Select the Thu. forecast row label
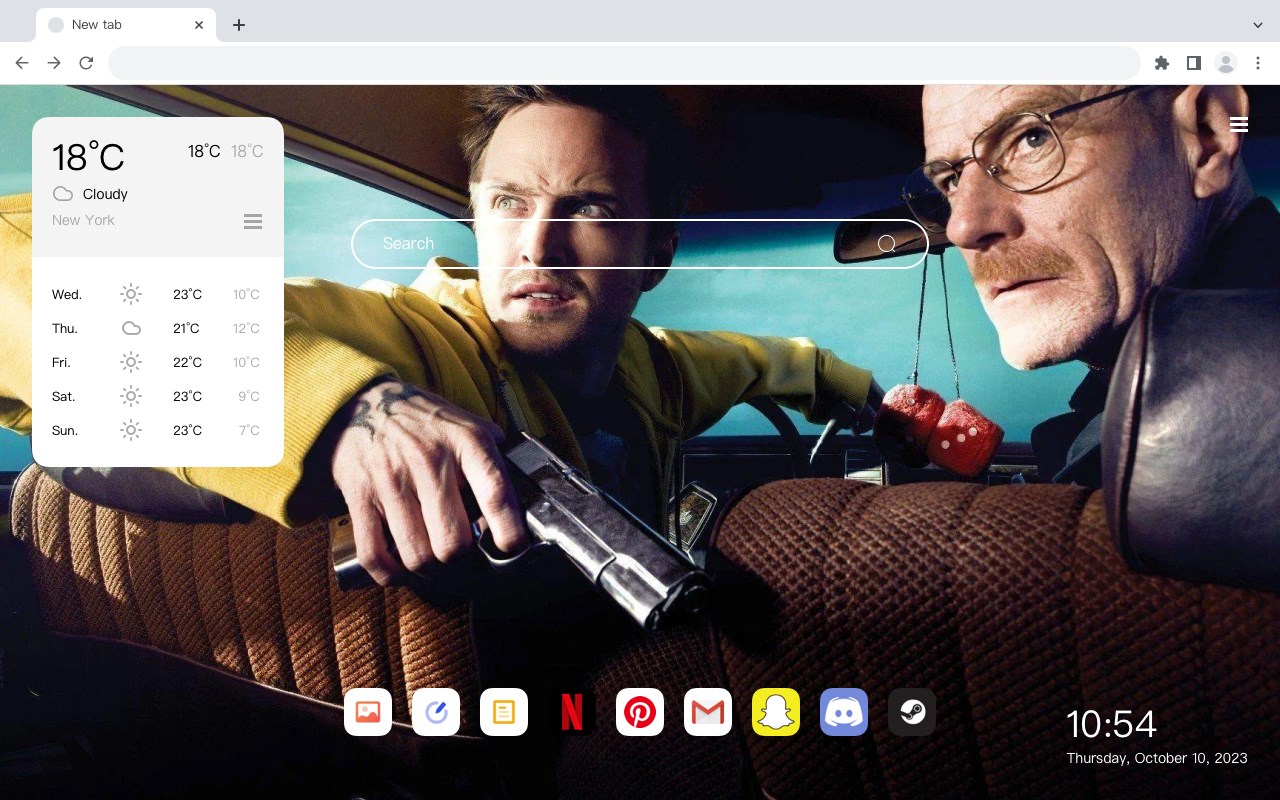This screenshot has height=800, width=1280. tap(65, 328)
